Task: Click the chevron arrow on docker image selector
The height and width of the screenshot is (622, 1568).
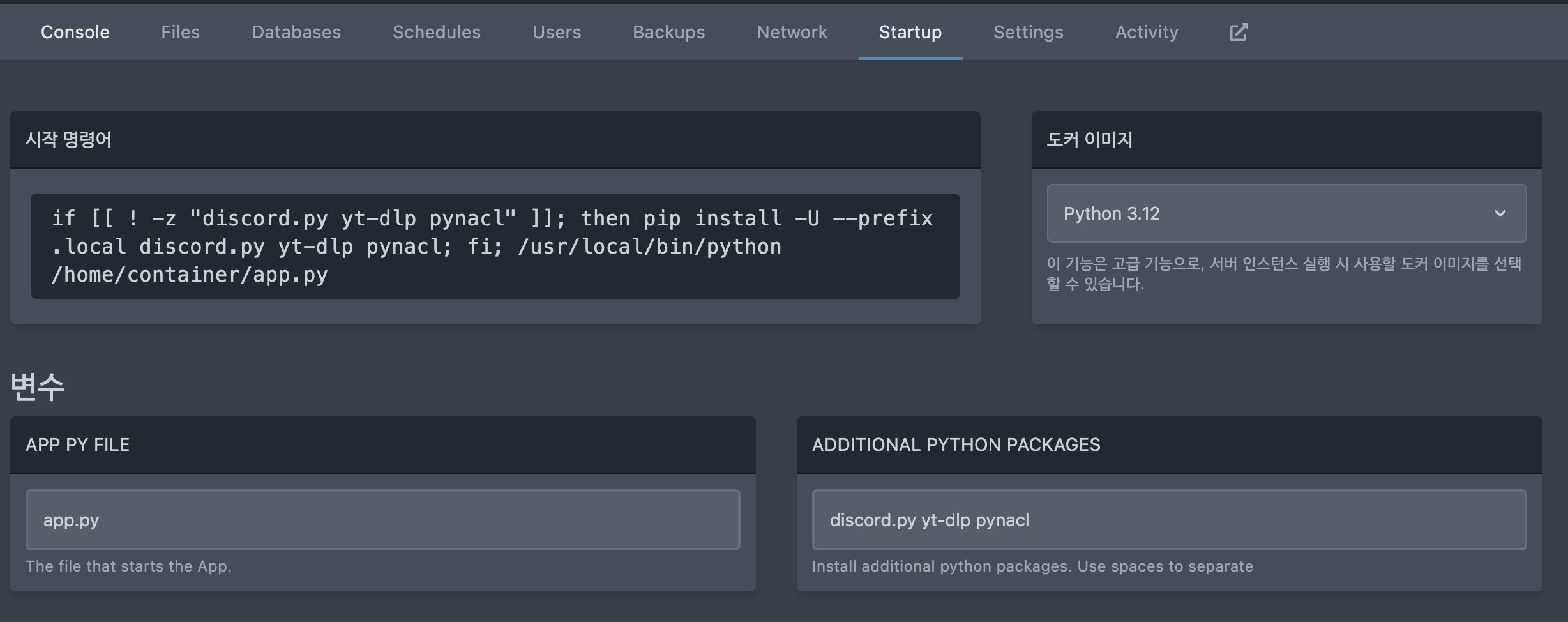Action: [1500, 213]
